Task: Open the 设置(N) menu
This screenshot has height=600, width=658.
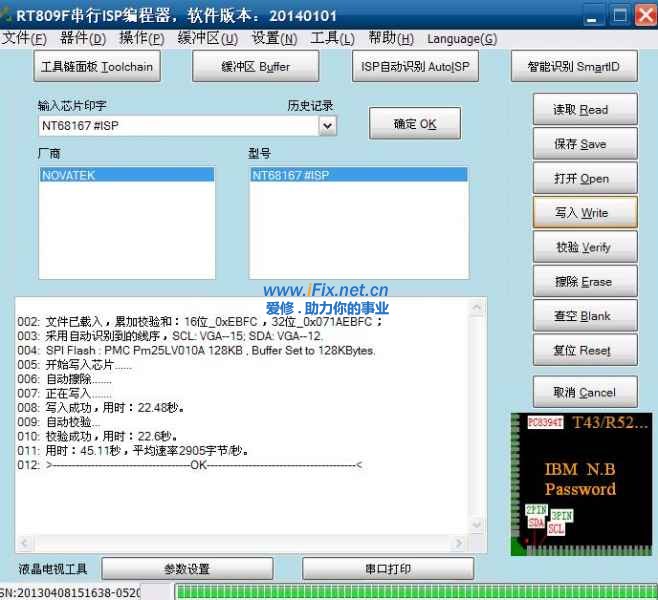Action: pos(274,39)
